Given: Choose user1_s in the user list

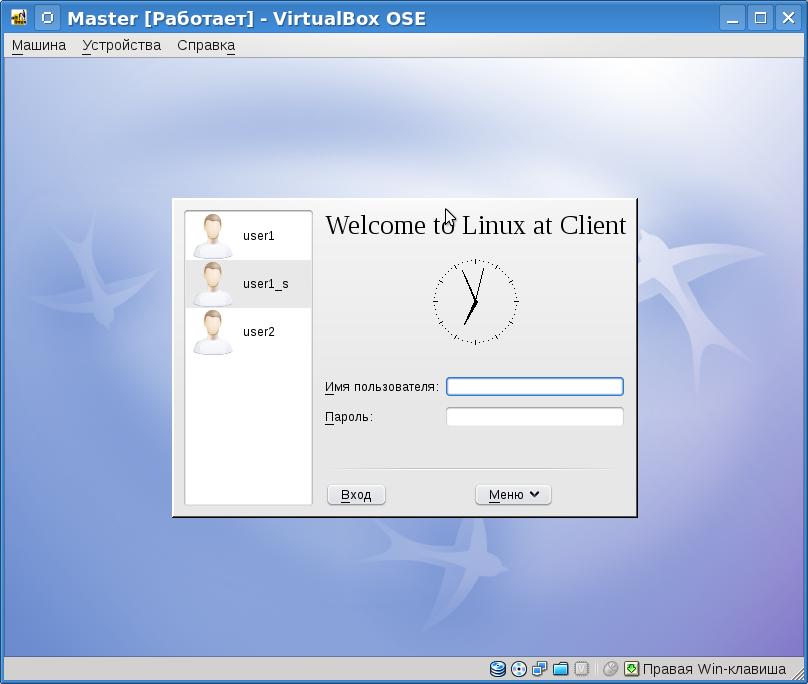Looking at the screenshot, I should coord(249,284).
